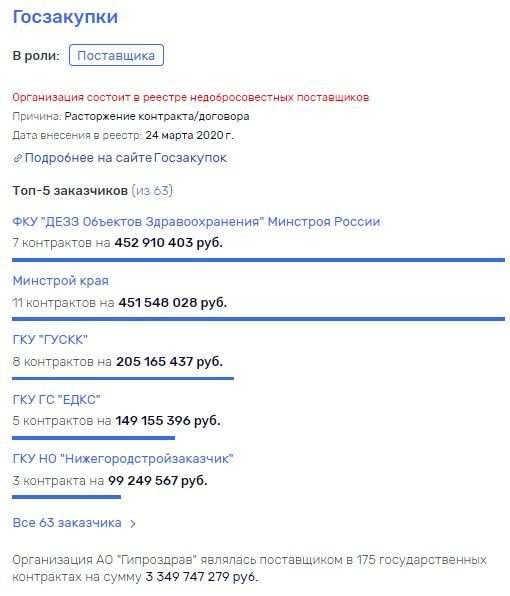The width and height of the screenshot is (510, 596).
Task: Open ГКУ ГС "ЕДКС" customer link
Action: coord(56,399)
